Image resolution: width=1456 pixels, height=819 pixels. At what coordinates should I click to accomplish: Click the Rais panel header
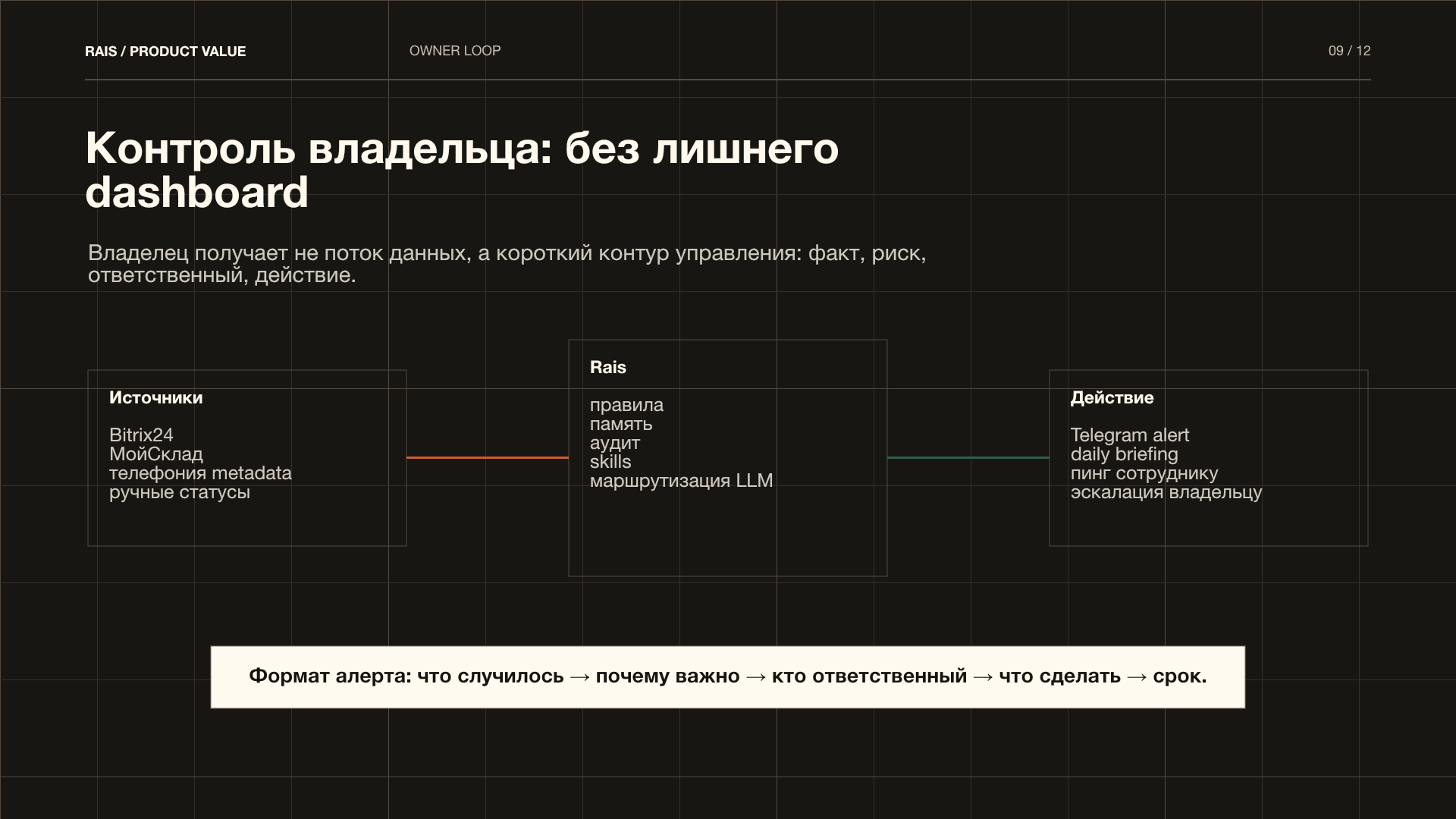pos(609,367)
